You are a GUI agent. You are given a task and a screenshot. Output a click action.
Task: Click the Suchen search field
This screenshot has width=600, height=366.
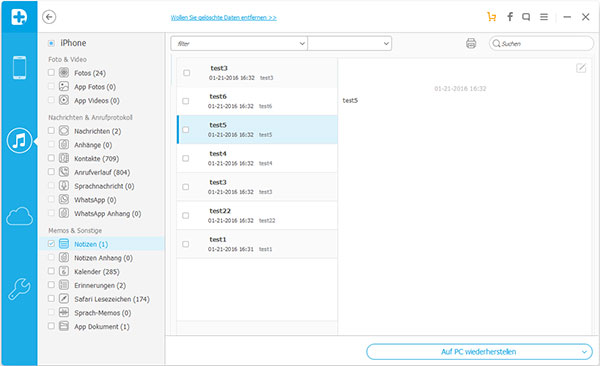pos(541,43)
